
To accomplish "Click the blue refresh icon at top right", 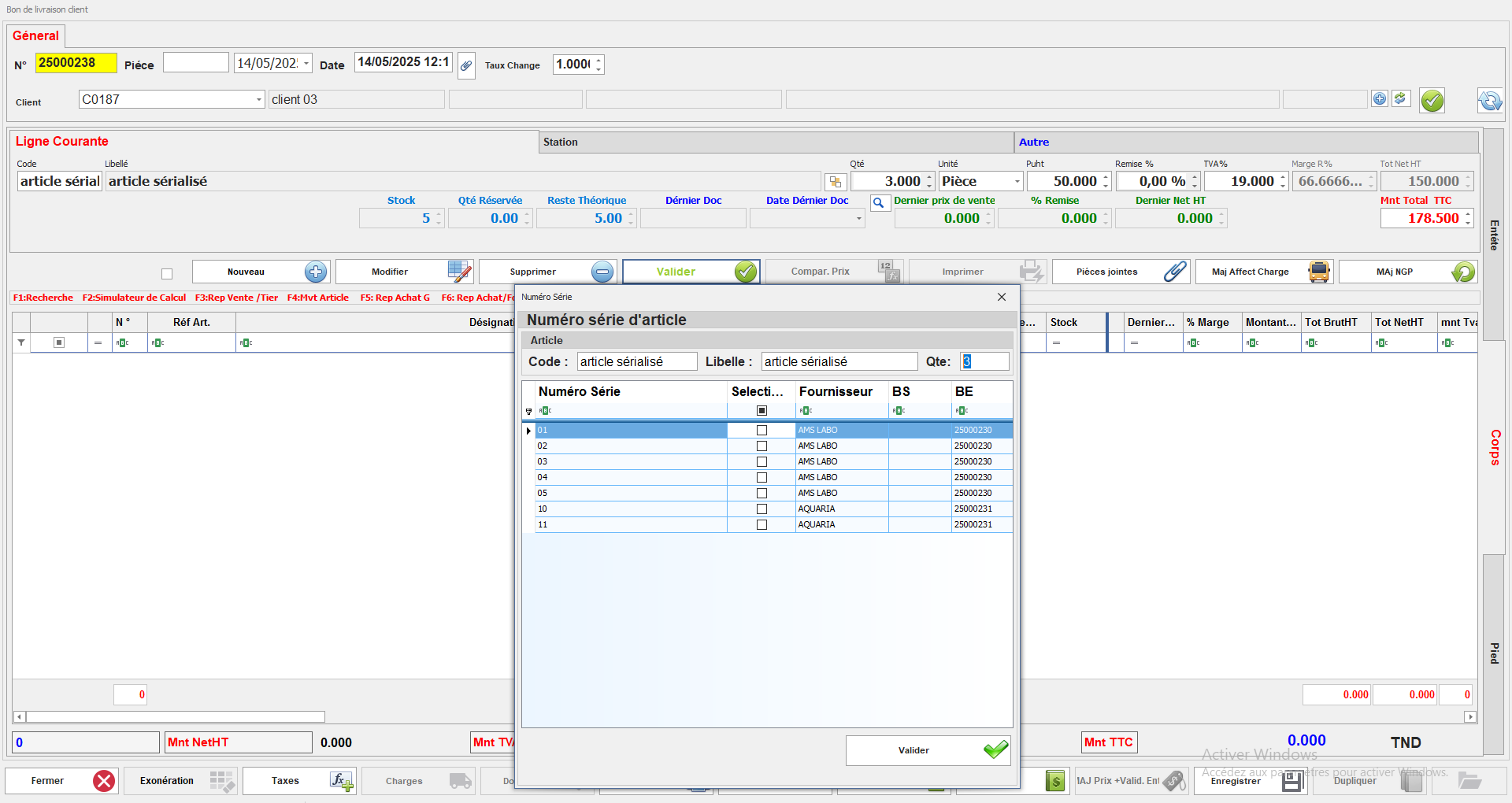I will pos(1489,101).
